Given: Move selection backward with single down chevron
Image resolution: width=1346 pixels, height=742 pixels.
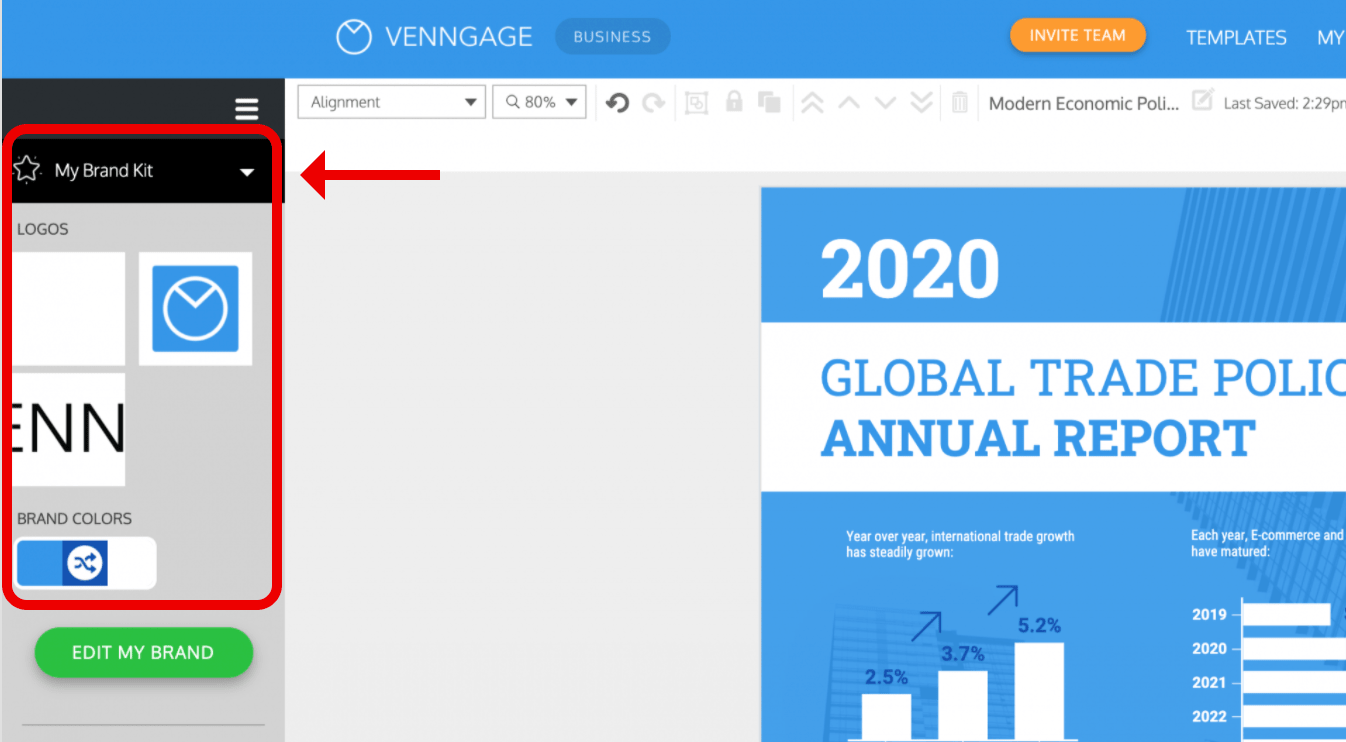Looking at the screenshot, I should pyautogui.click(x=885, y=102).
